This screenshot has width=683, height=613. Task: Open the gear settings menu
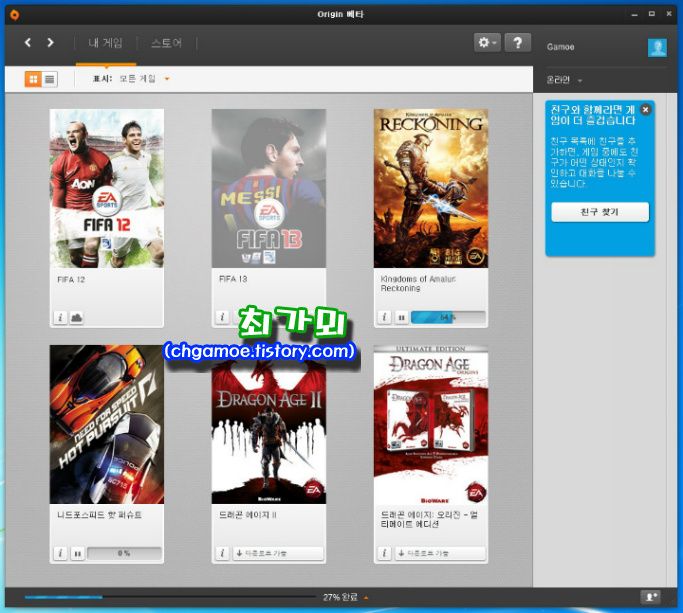pyautogui.click(x=487, y=43)
